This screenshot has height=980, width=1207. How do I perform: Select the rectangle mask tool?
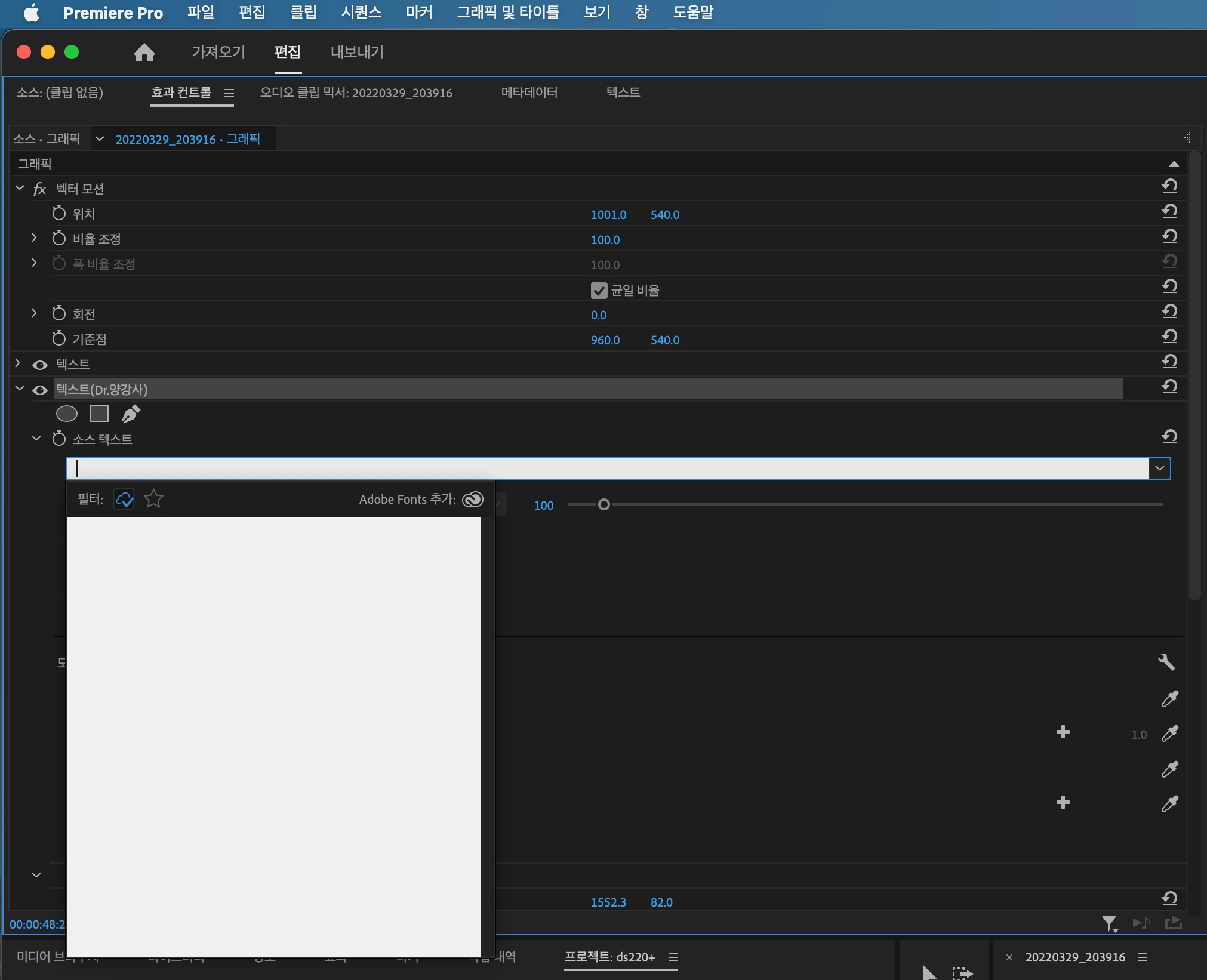98,414
